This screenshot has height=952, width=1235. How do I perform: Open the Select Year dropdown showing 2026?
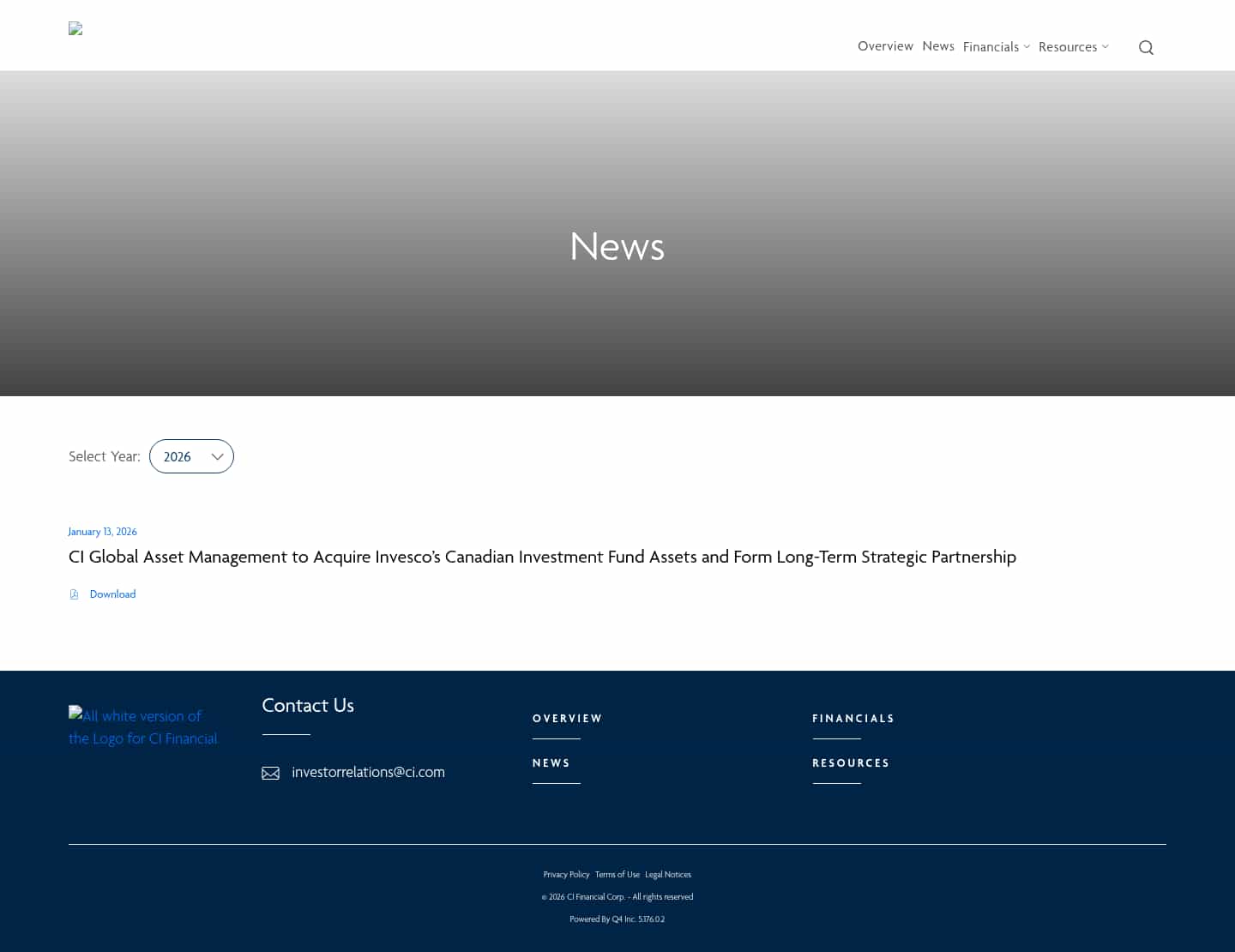(x=191, y=456)
